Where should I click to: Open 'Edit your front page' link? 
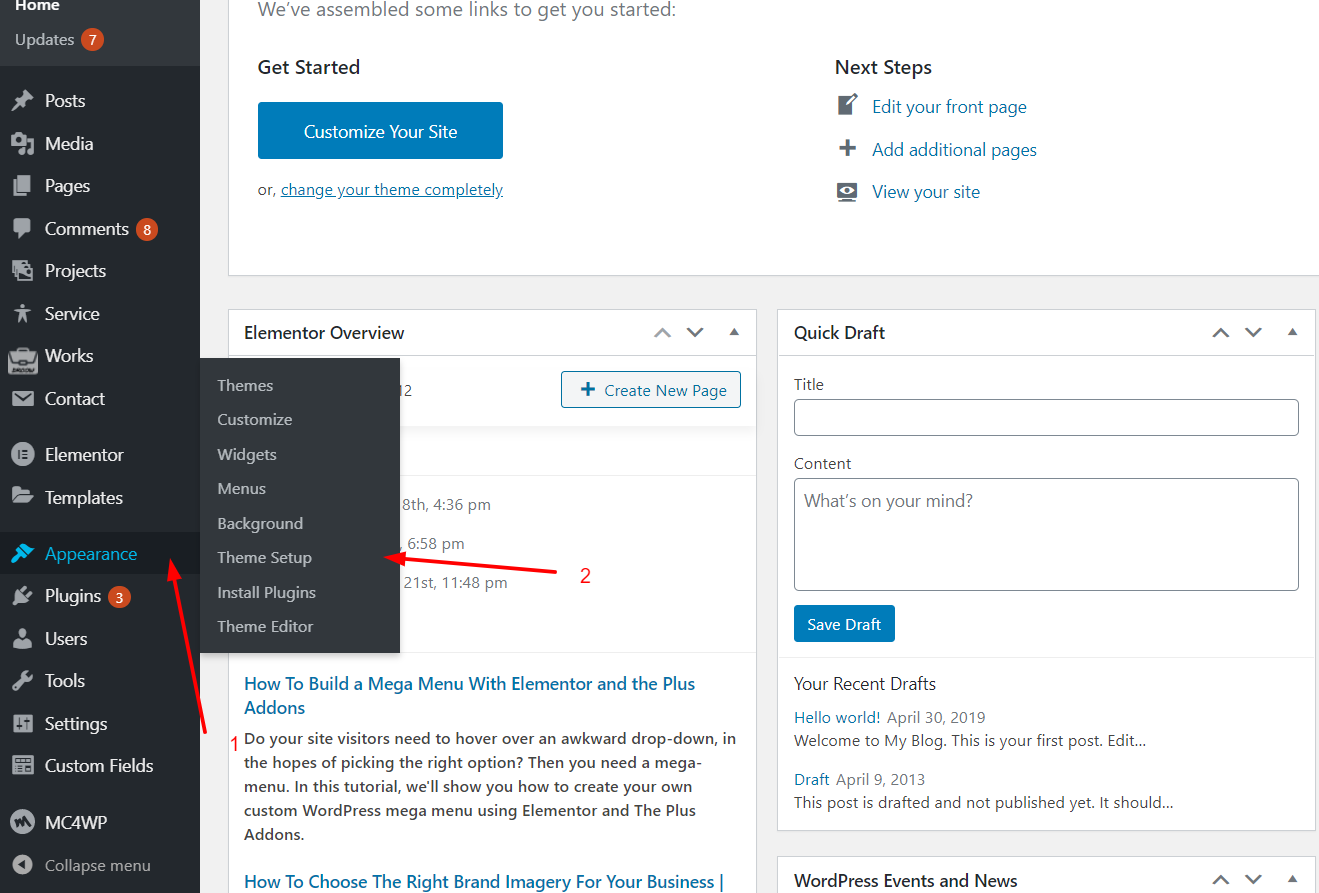[x=949, y=107]
